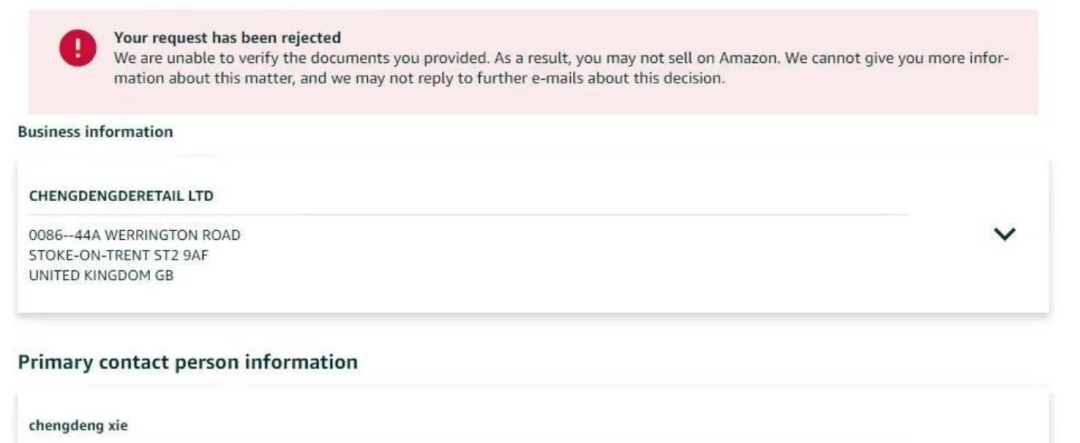Screen dimensions: 1080x443
Task: Click 'LTD' in the company name
Action: tap(201, 196)
